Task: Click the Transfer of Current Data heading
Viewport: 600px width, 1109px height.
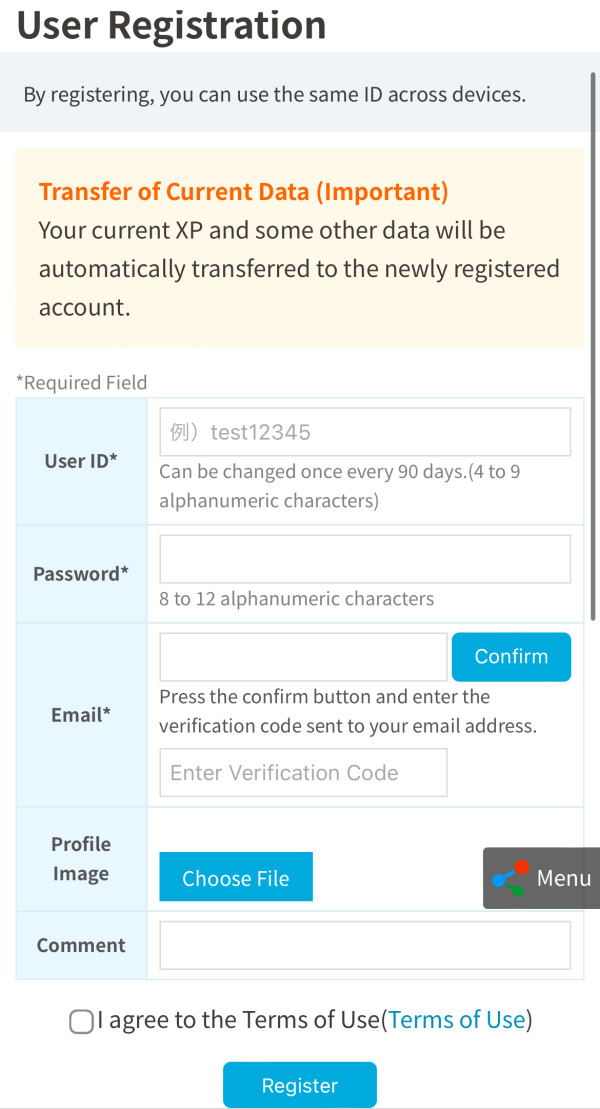Action: 243,192
